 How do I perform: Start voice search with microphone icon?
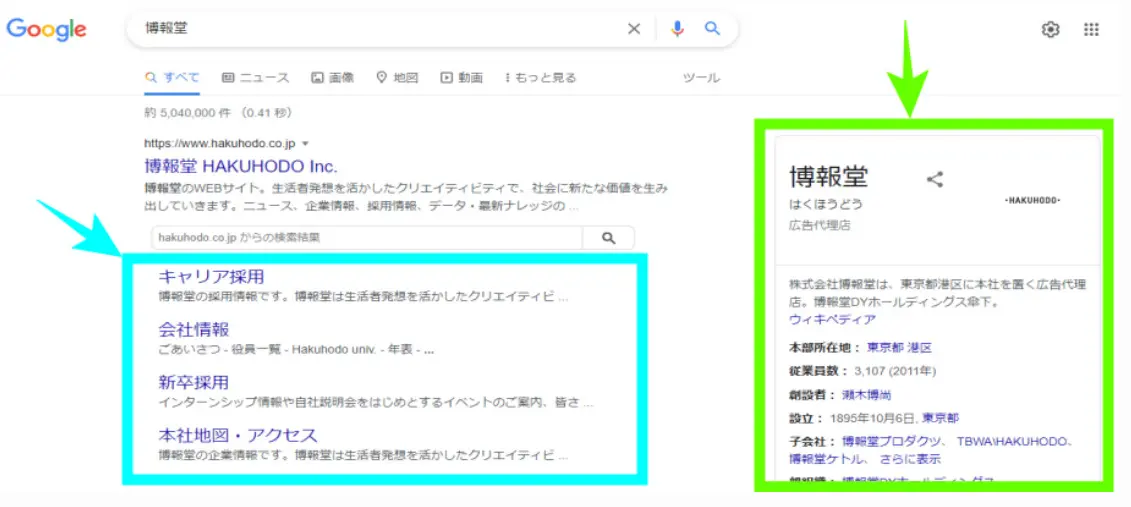(677, 29)
